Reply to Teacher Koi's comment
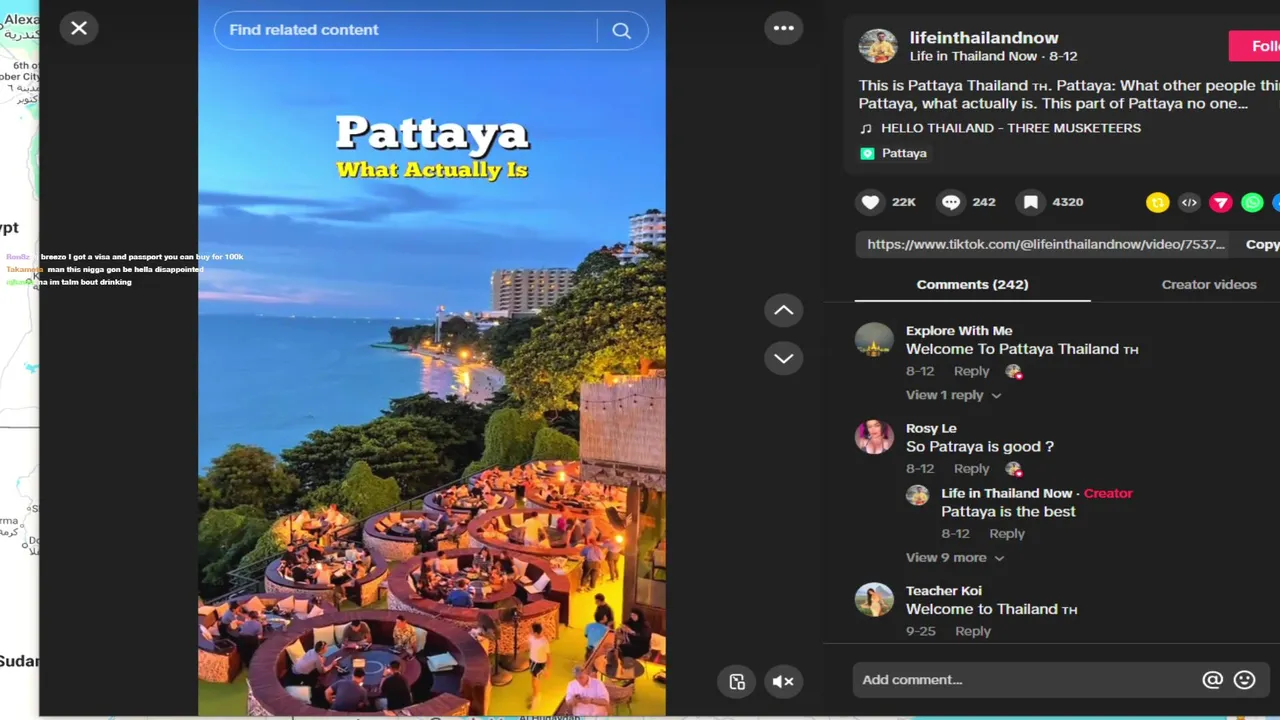1280x720 pixels. (x=972, y=631)
